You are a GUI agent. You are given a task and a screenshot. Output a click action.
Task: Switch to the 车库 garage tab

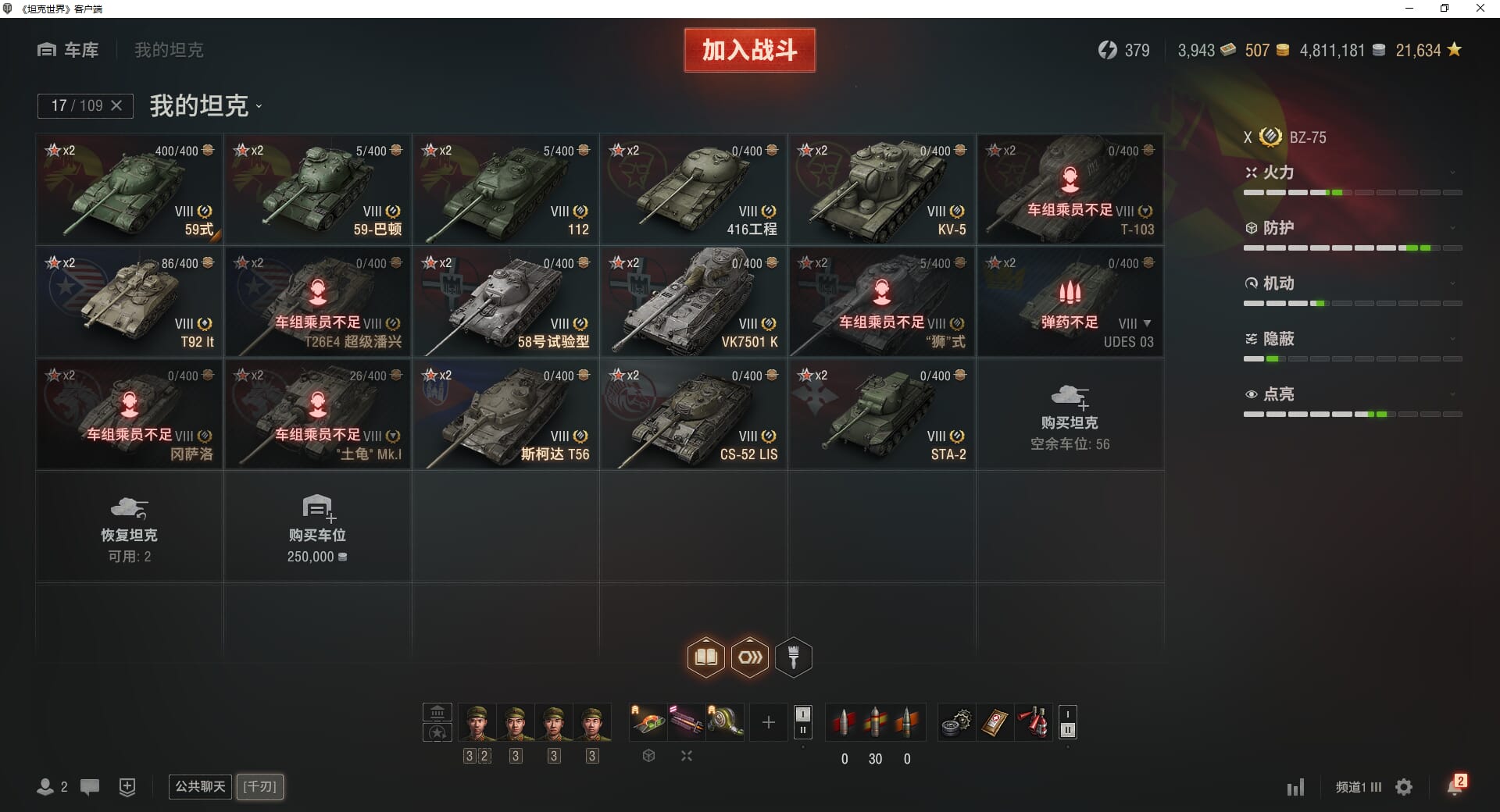pos(68,50)
